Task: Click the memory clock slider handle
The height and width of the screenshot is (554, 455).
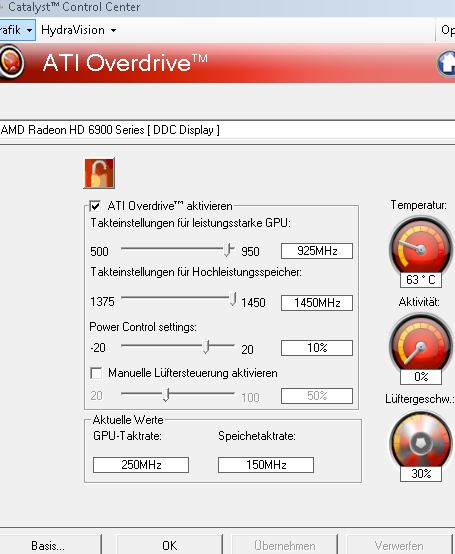Action: (x=233, y=299)
